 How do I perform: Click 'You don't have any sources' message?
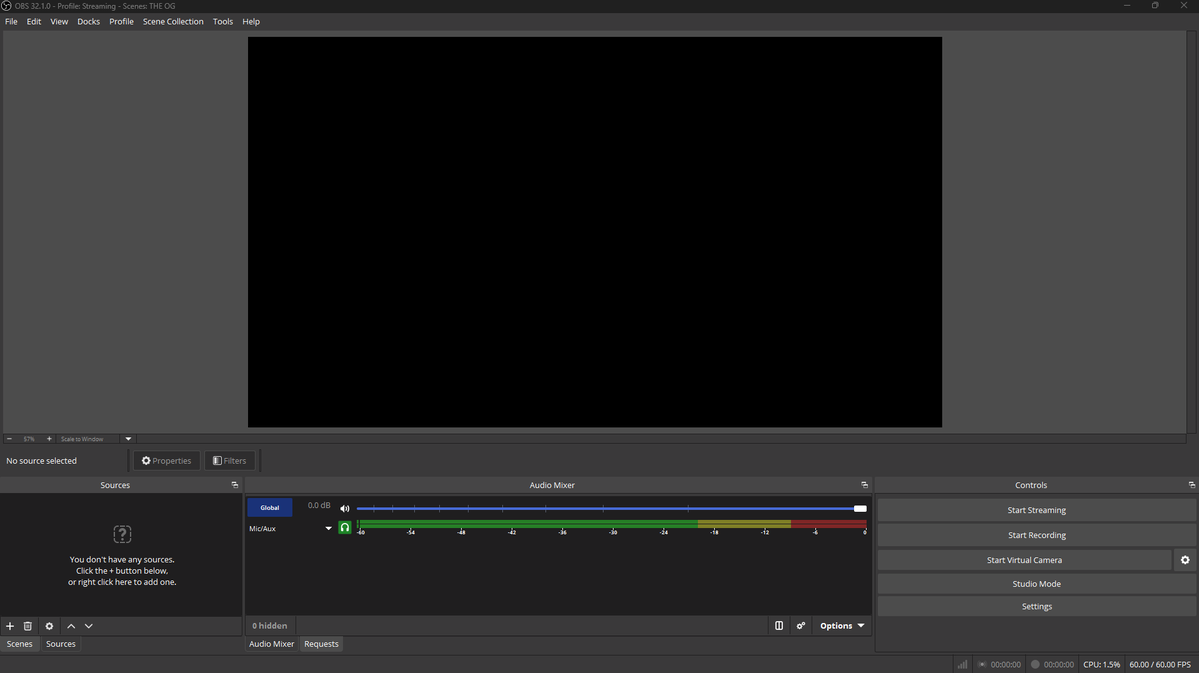click(x=122, y=571)
